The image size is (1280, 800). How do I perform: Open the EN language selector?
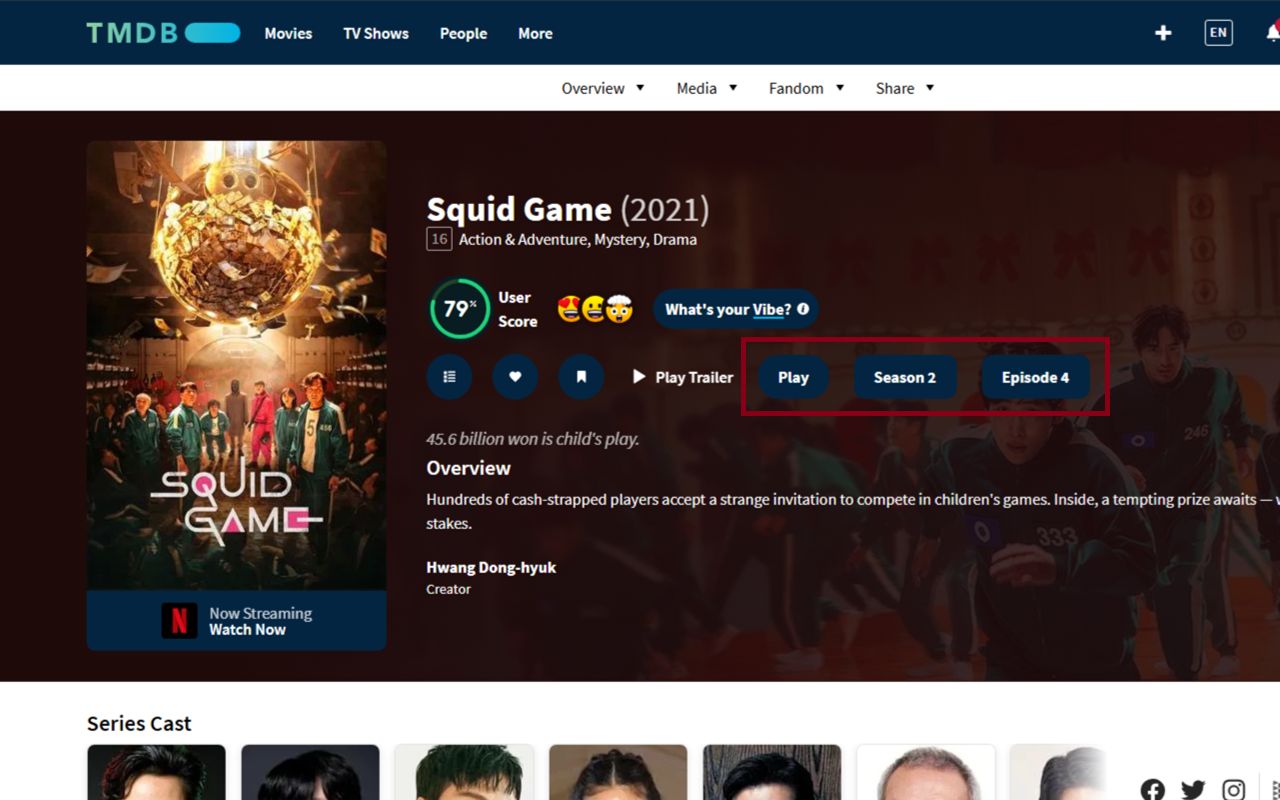[x=1218, y=33]
